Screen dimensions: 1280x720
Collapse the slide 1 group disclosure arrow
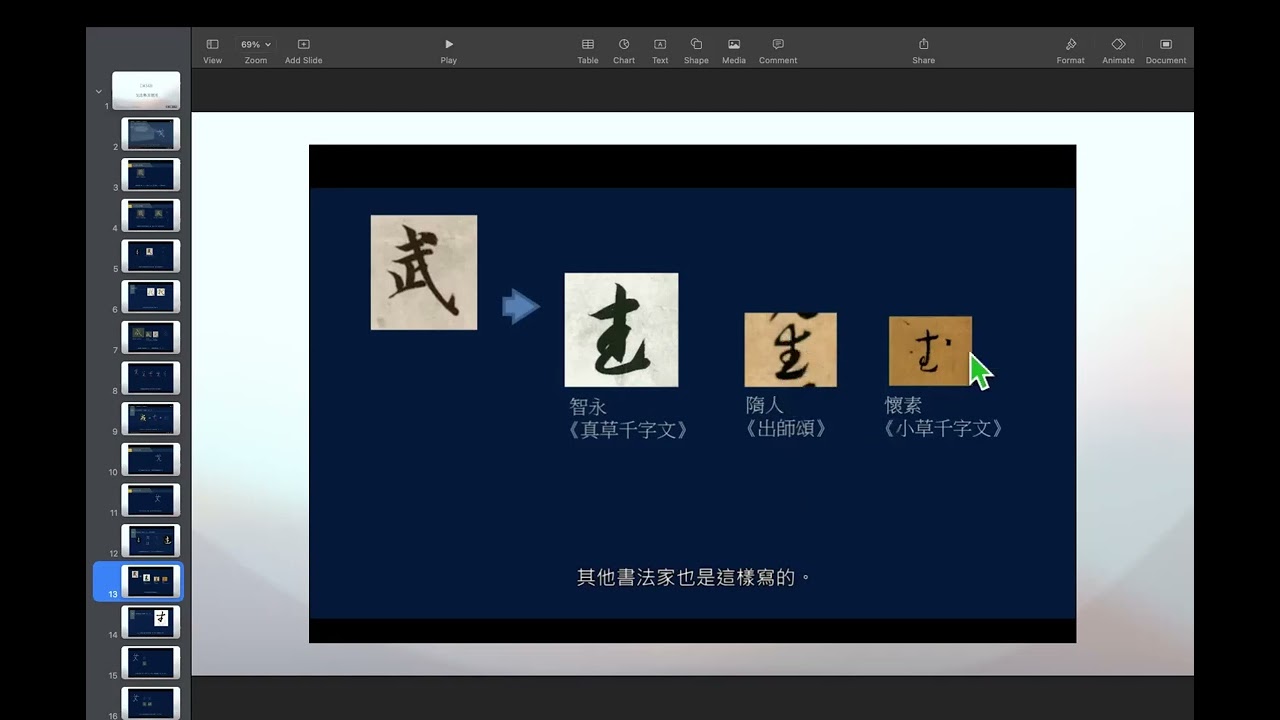[x=98, y=91]
